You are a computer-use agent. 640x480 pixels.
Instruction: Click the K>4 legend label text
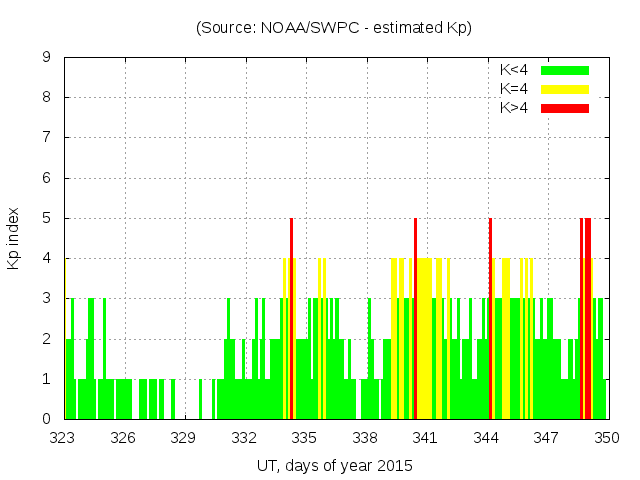click(514, 108)
